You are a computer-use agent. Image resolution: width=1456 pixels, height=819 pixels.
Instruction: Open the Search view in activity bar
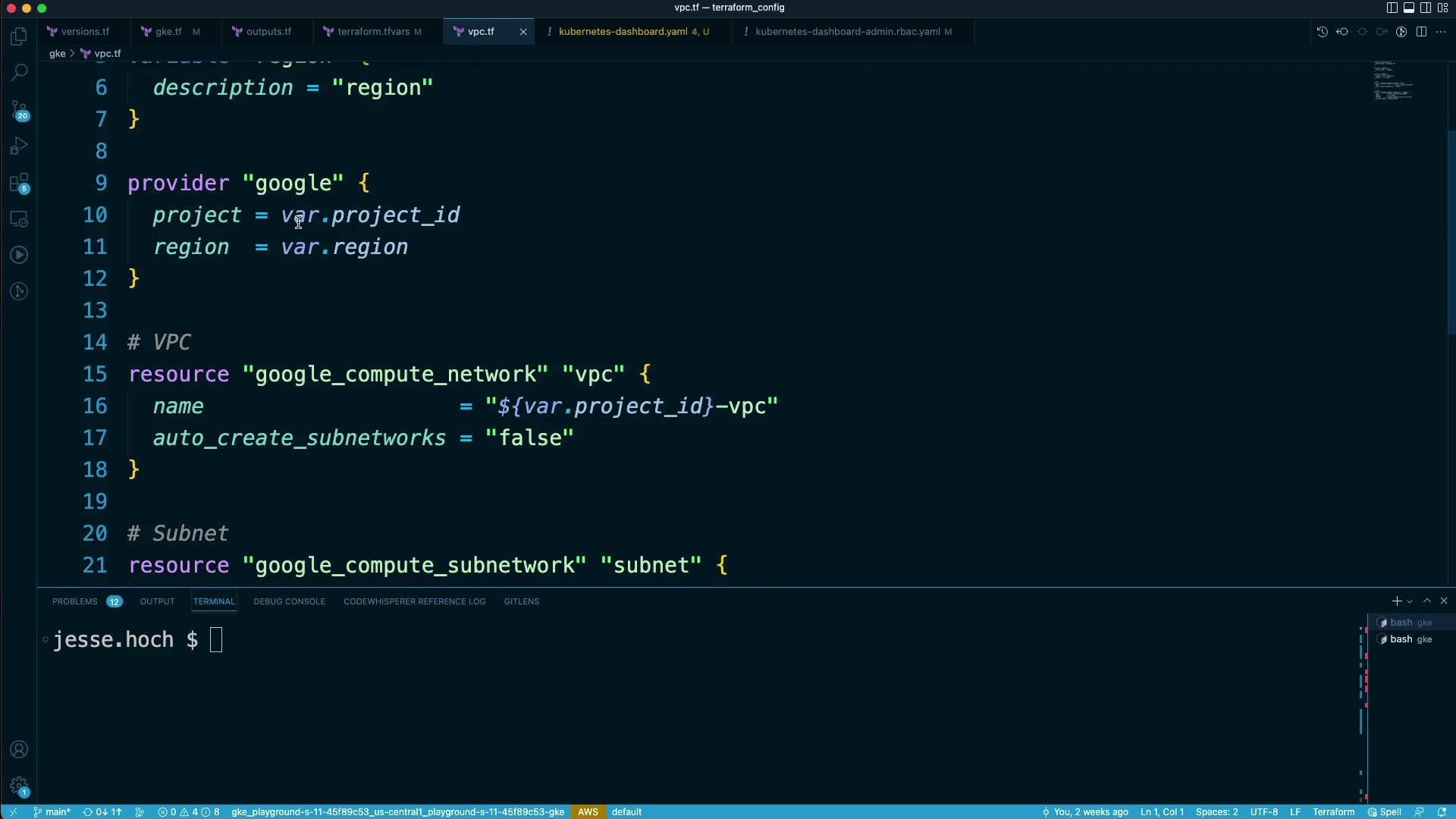point(20,73)
